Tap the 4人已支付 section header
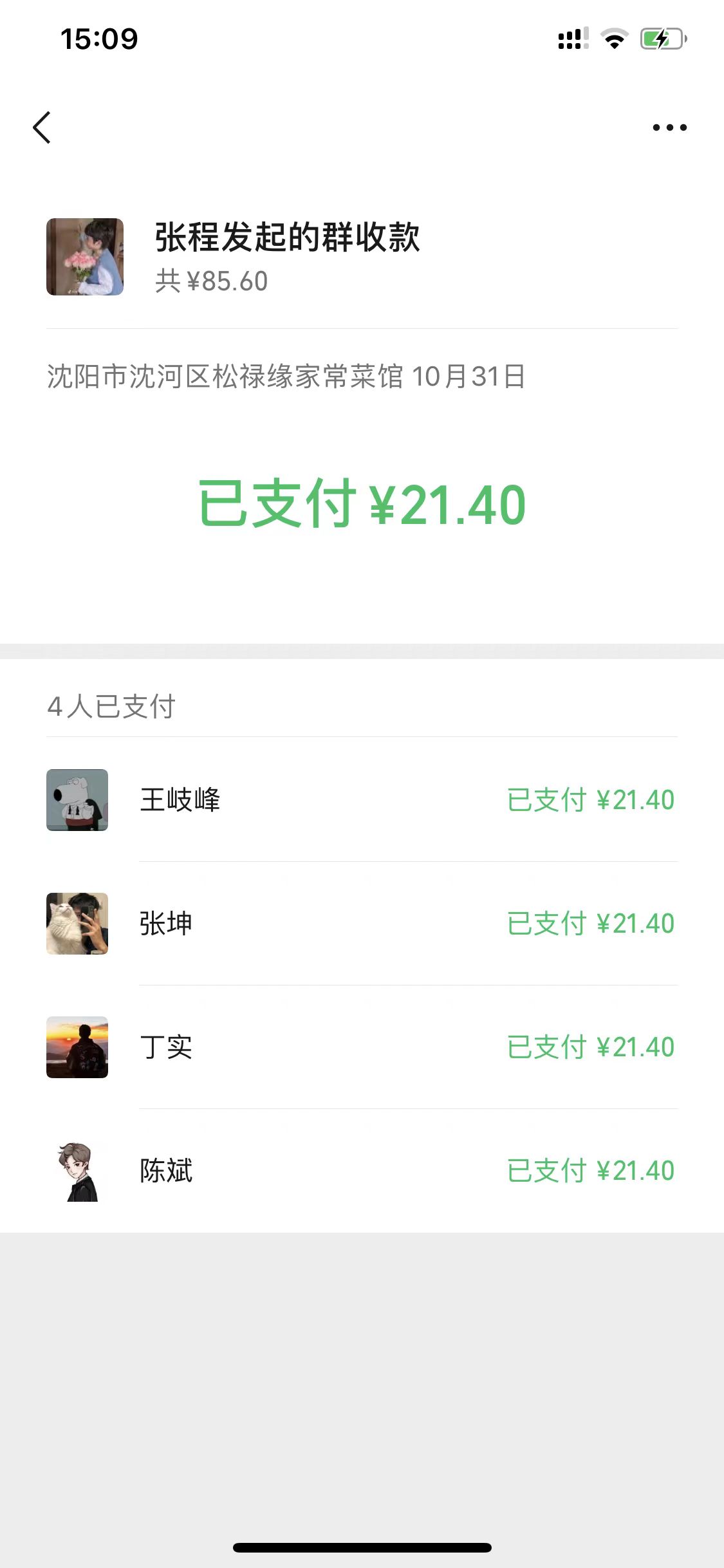 [x=111, y=706]
